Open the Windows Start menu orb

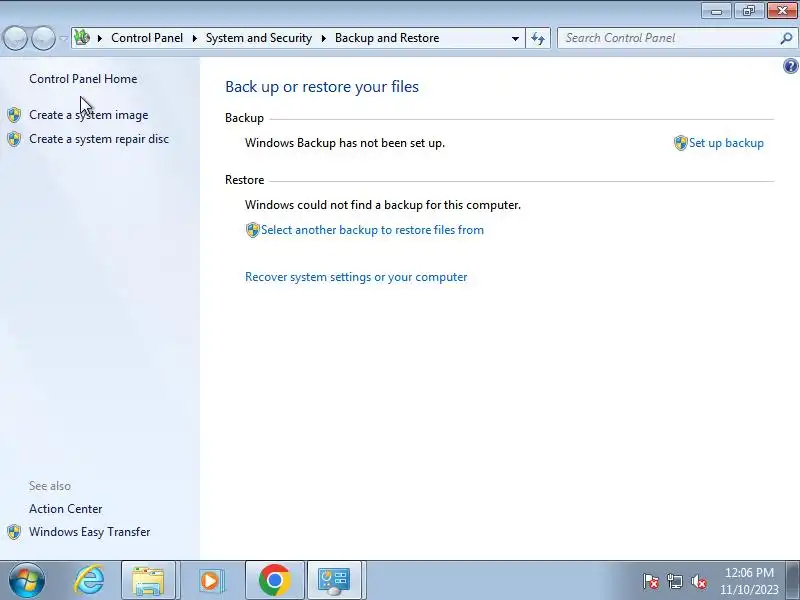(x=27, y=580)
